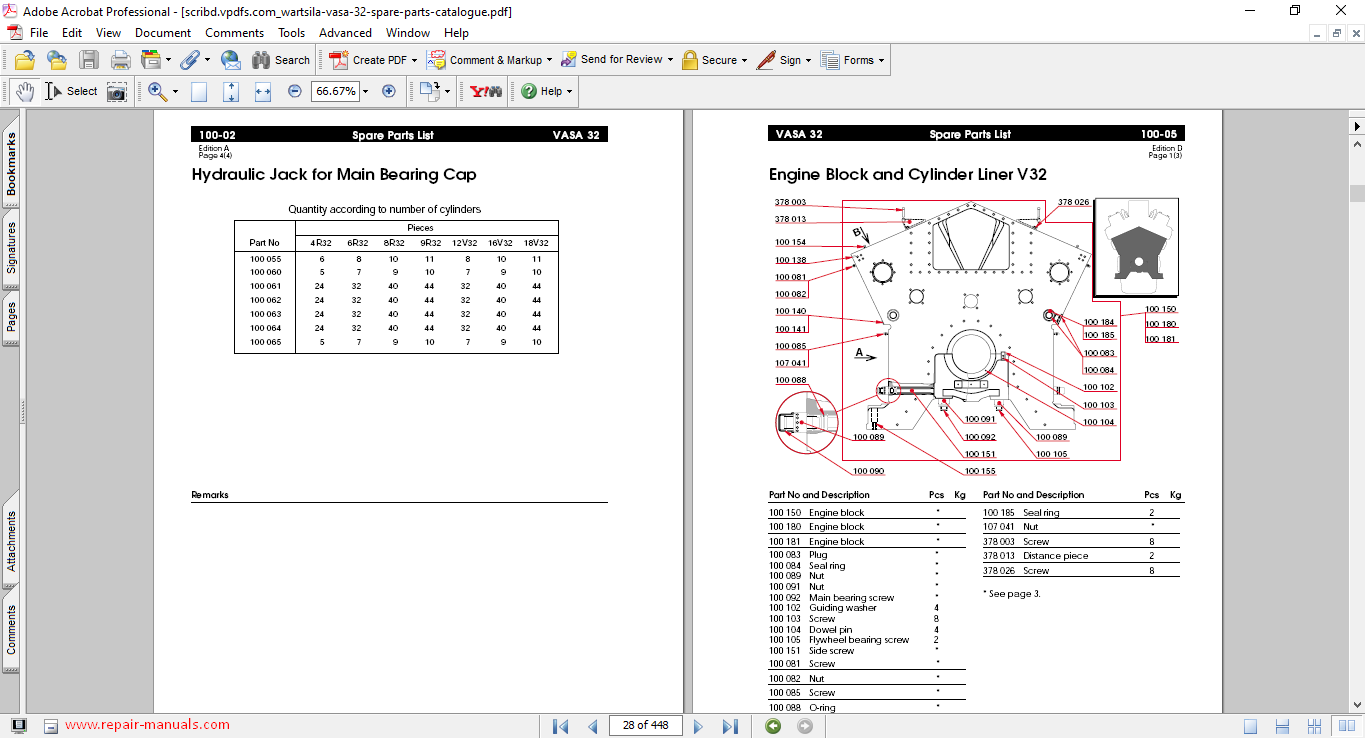The height and width of the screenshot is (738, 1365).
Task: Switch to Single Page layout view
Action: [1251, 726]
